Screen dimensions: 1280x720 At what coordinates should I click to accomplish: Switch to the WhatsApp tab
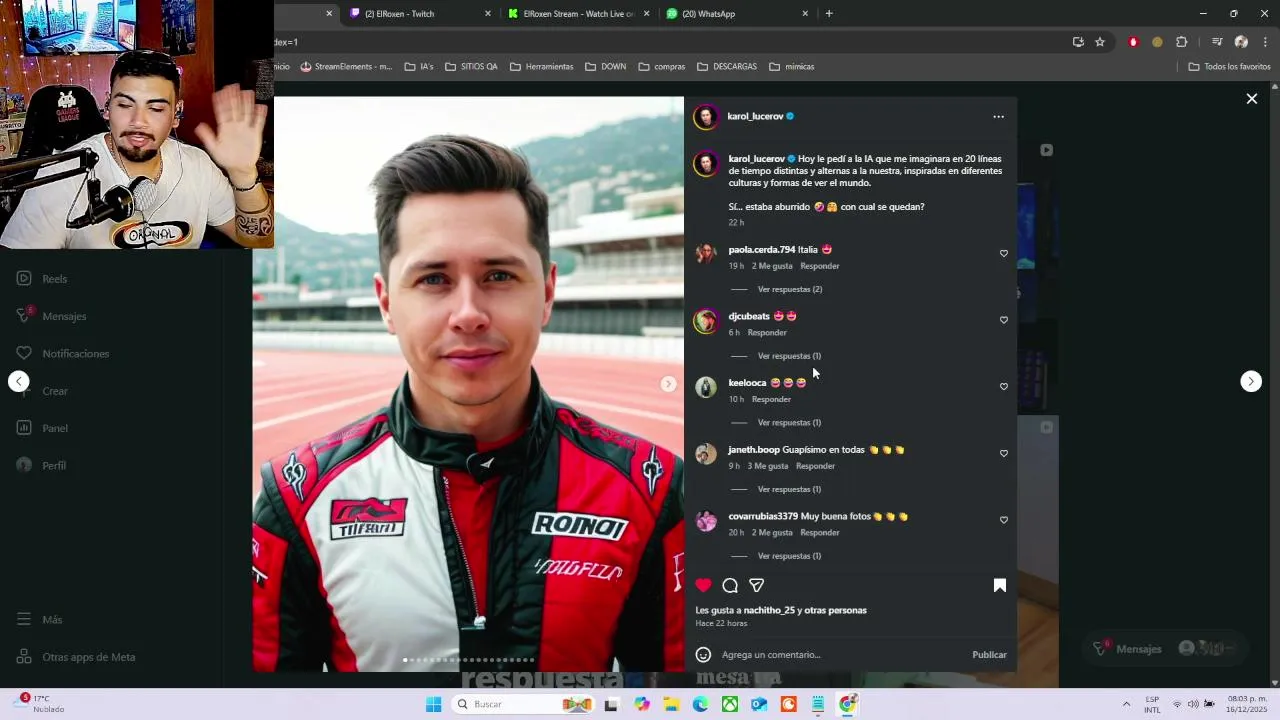coord(737,14)
